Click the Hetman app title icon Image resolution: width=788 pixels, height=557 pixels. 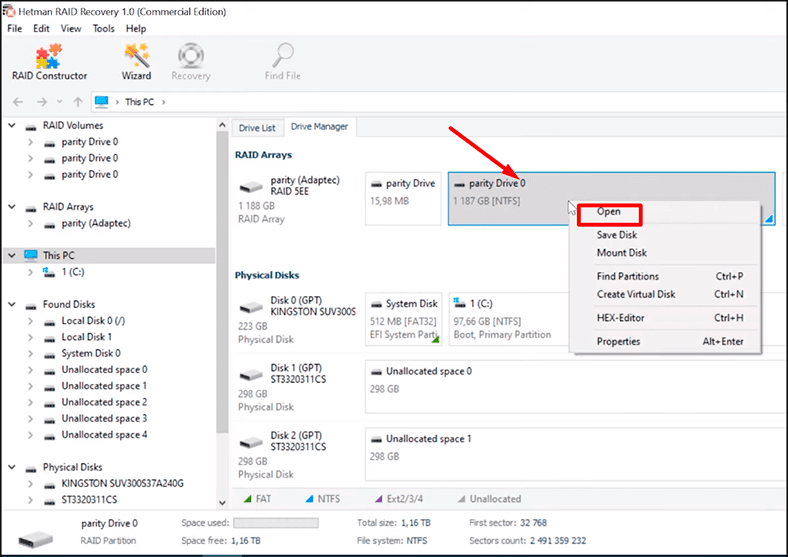point(9,11)
